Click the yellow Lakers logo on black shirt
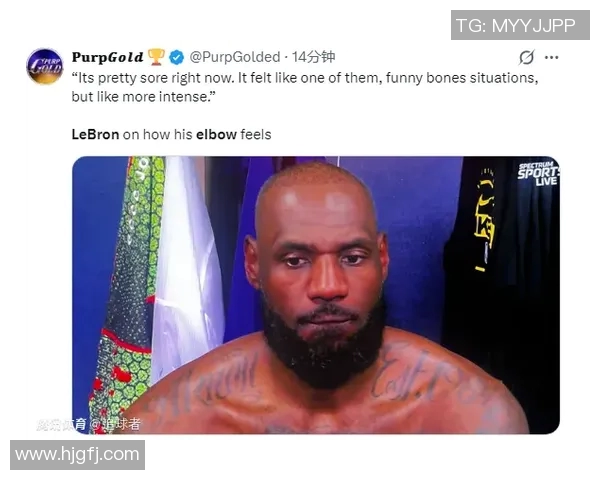 click(x=485, y=220)
